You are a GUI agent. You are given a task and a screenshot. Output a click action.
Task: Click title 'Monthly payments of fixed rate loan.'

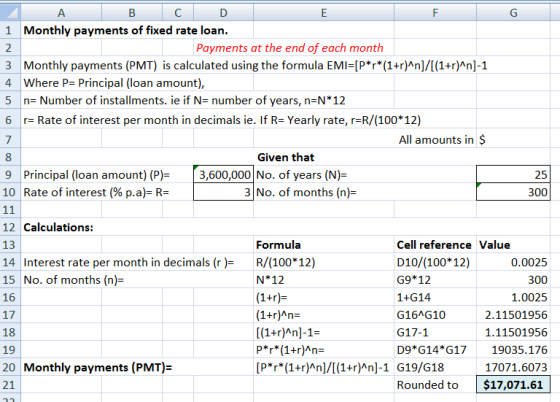(126, 30)
